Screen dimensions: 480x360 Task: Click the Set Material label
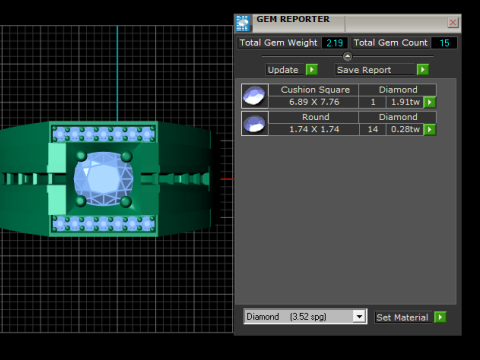click(402, 317)
